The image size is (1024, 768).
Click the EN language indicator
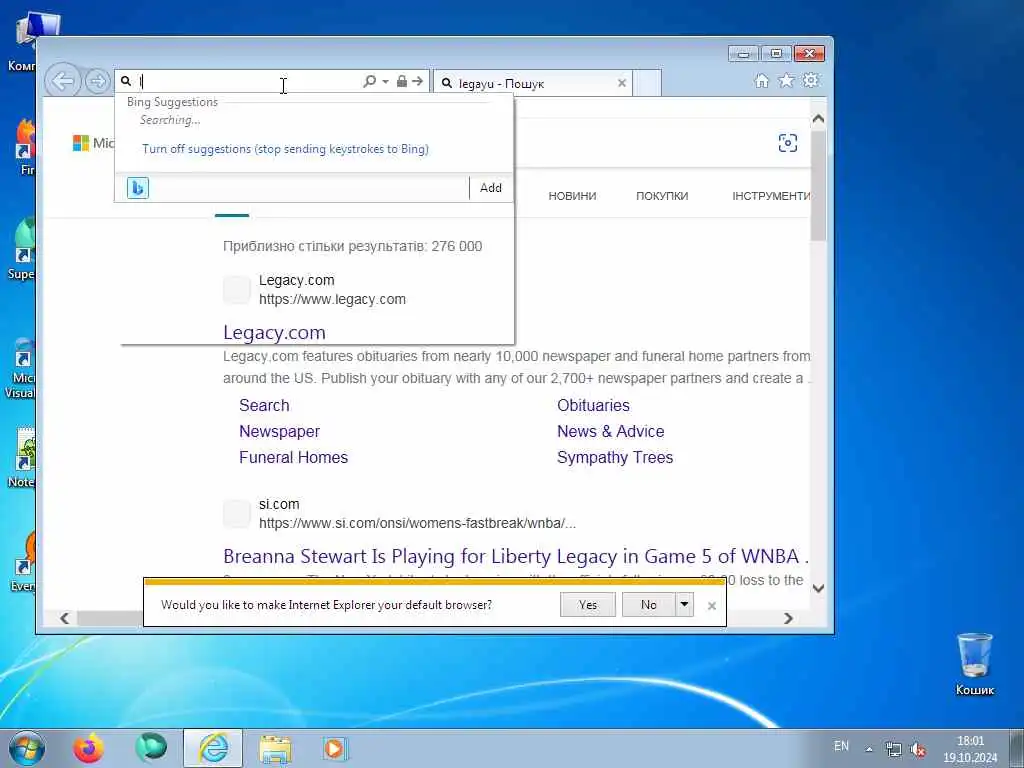pos(841,746)
